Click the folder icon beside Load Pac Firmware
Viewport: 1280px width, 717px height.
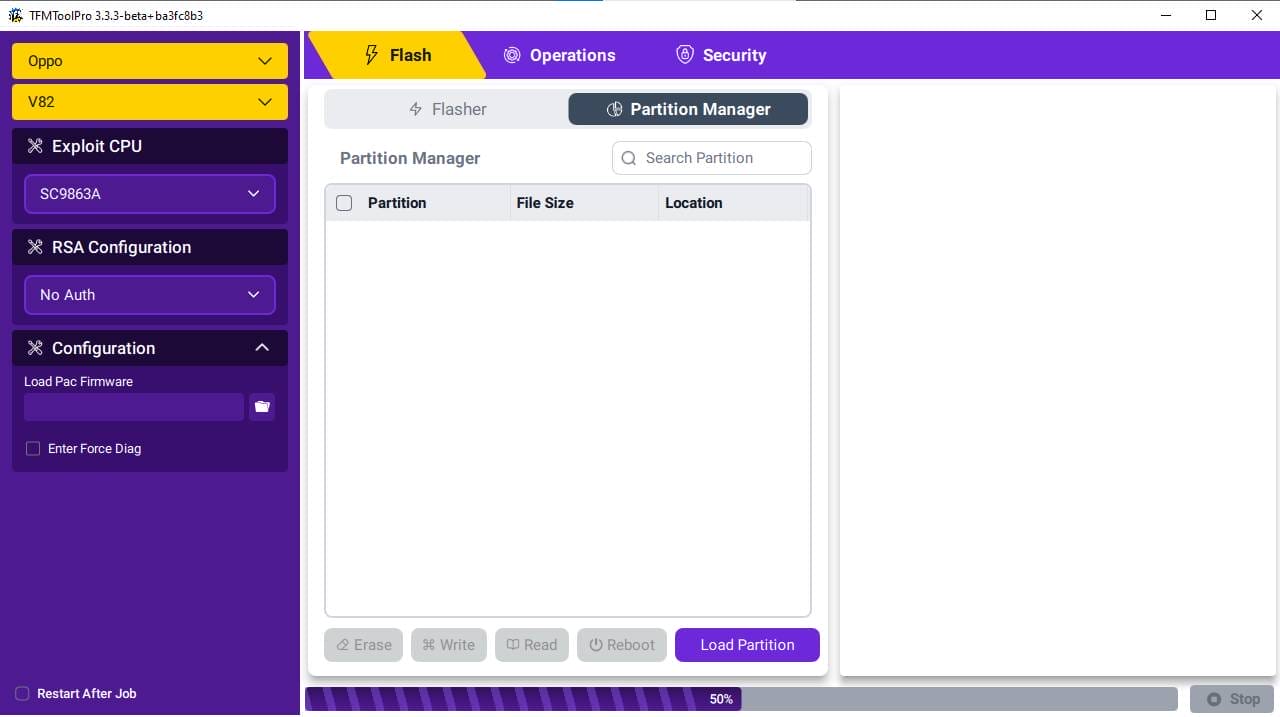pyautogui.click(x=262, y=407)
